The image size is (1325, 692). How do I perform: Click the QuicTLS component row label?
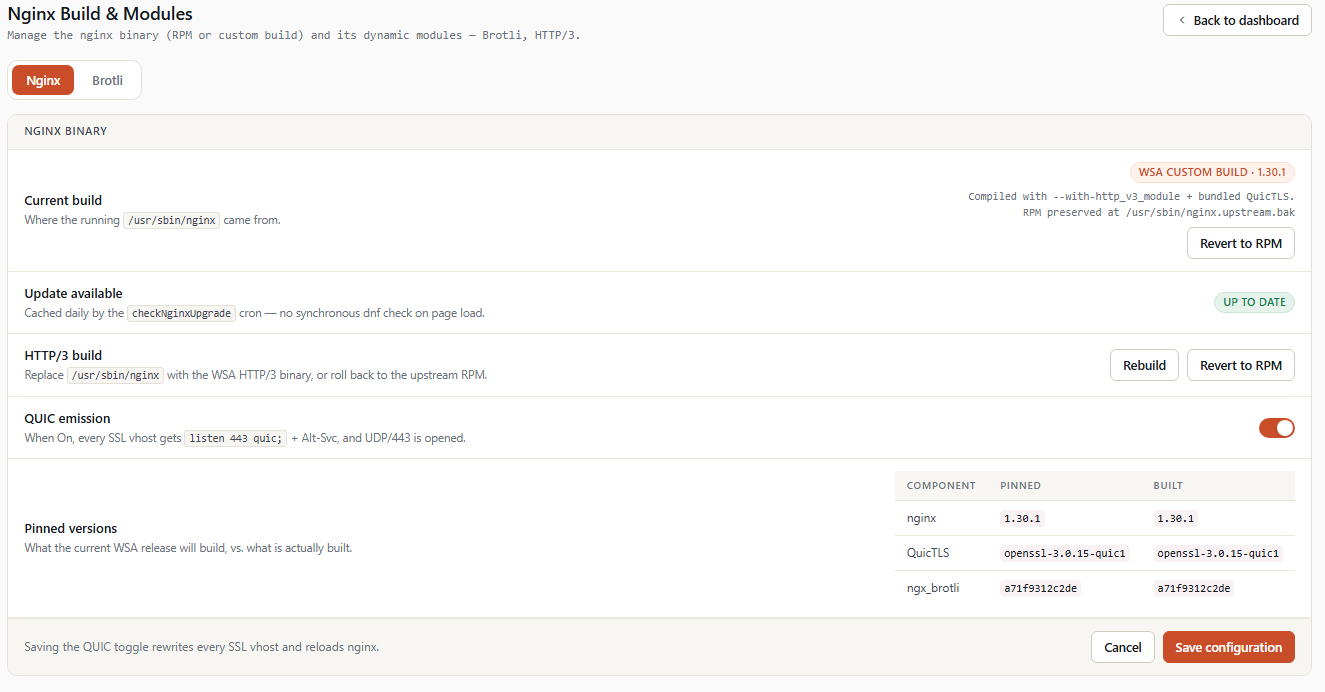coord(926,553)
